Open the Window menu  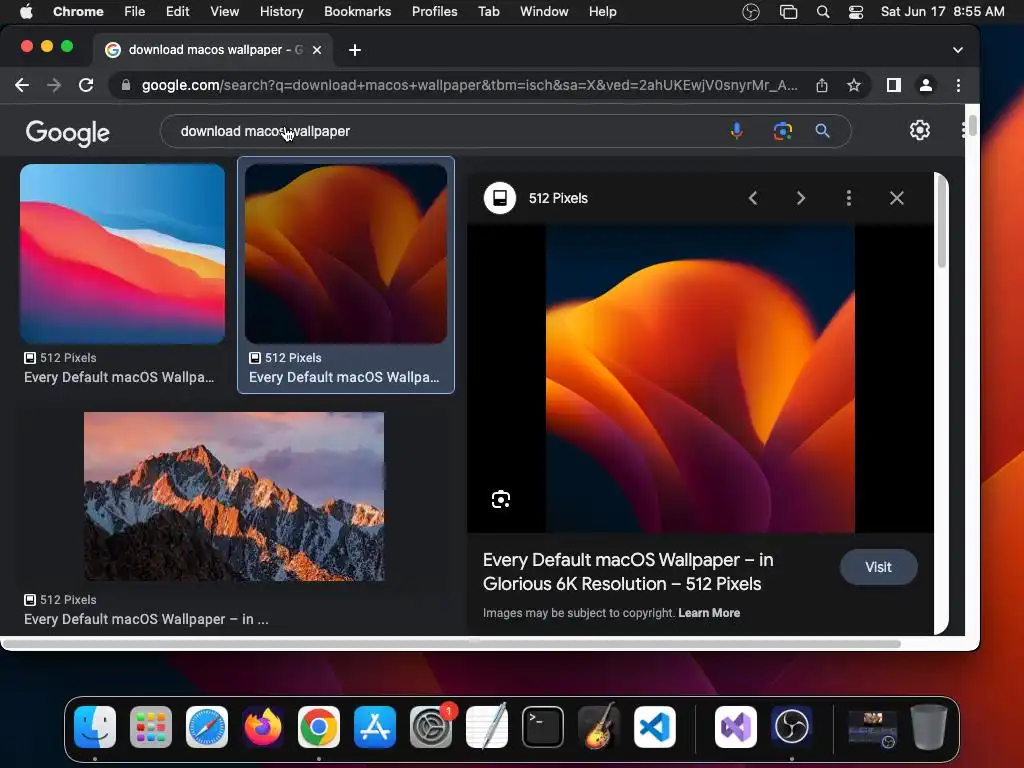(x=544, y=11)
